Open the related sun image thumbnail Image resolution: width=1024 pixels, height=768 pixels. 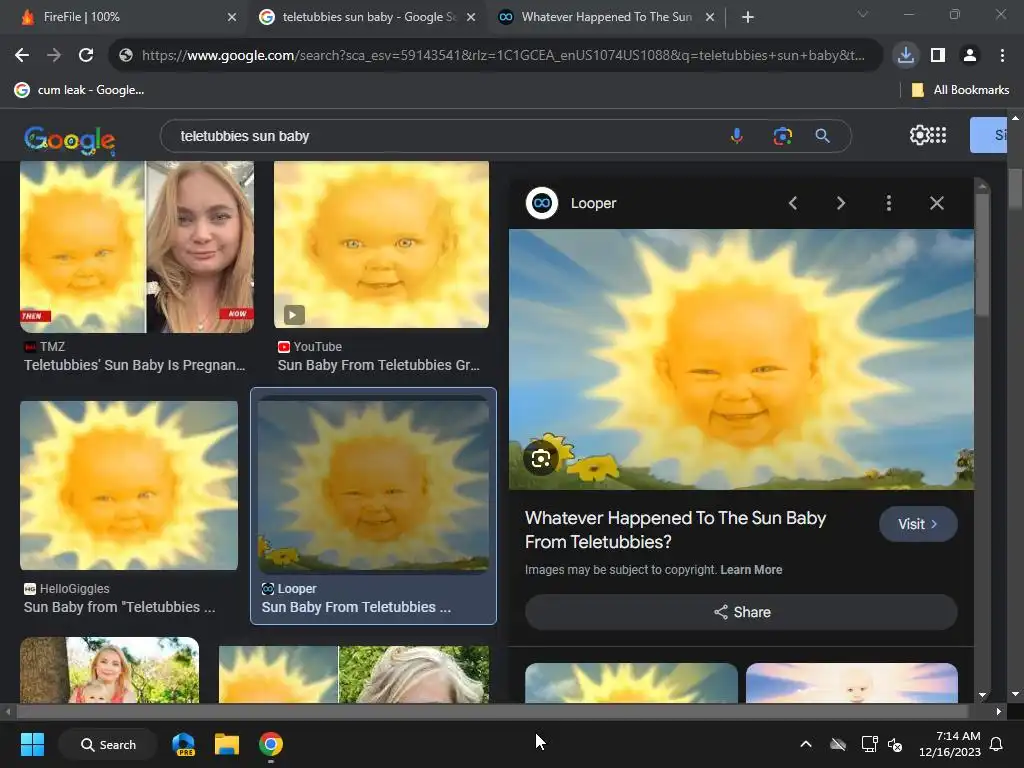(631, 683)
